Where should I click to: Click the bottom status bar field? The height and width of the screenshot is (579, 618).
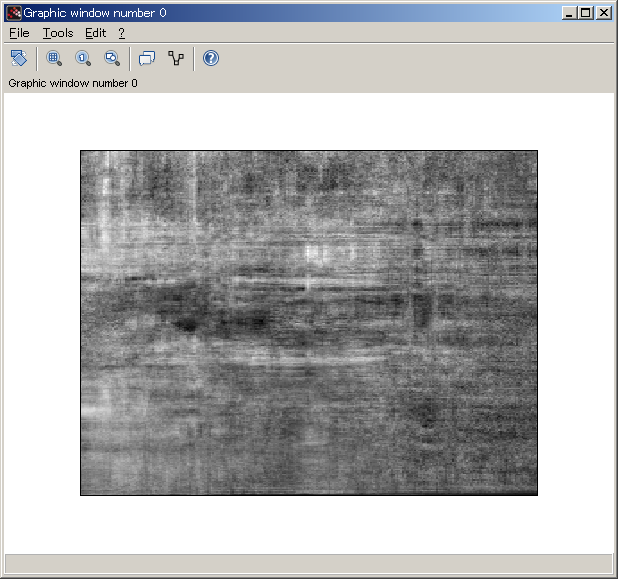tap(309, 564)
